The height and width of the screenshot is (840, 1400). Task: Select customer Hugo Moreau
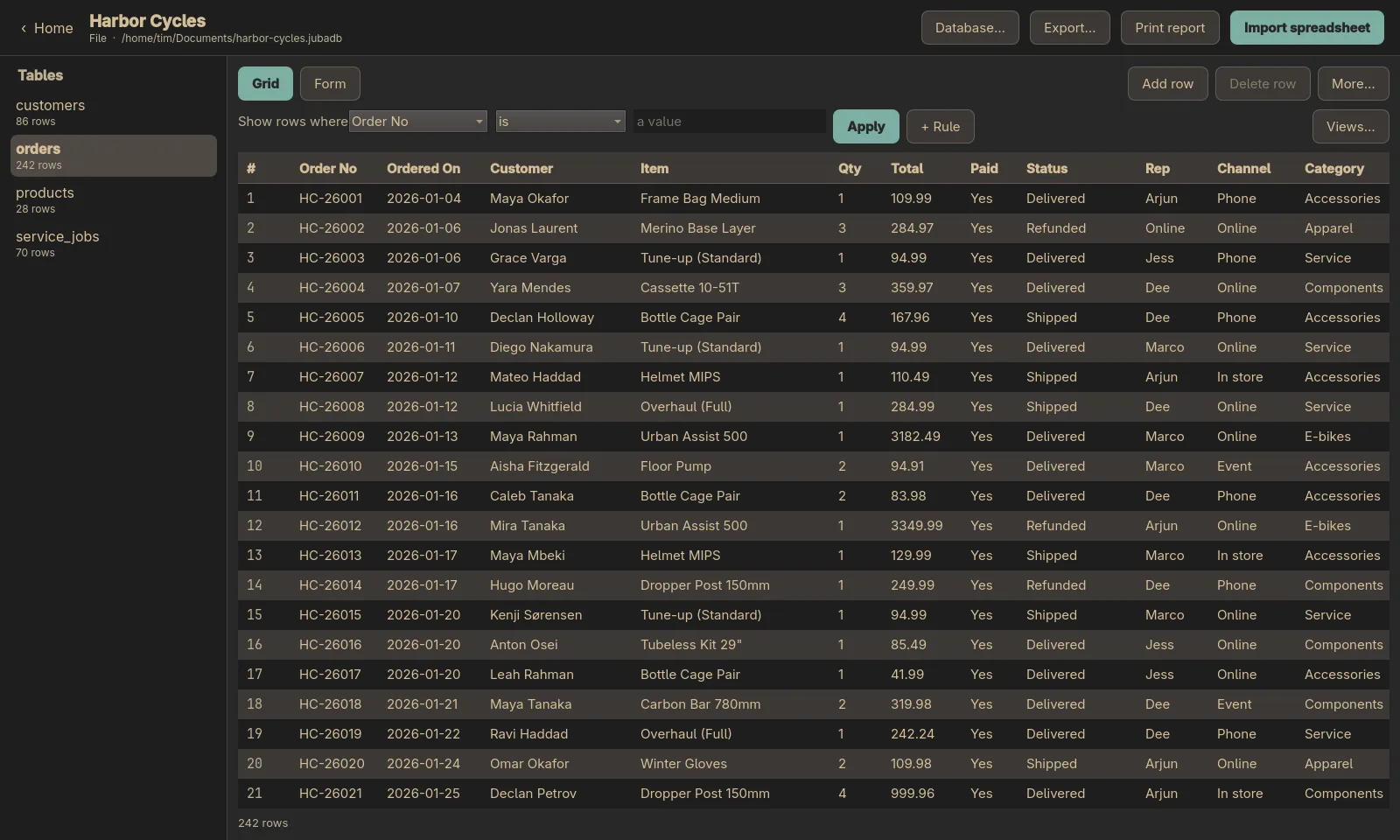(532, 585)
